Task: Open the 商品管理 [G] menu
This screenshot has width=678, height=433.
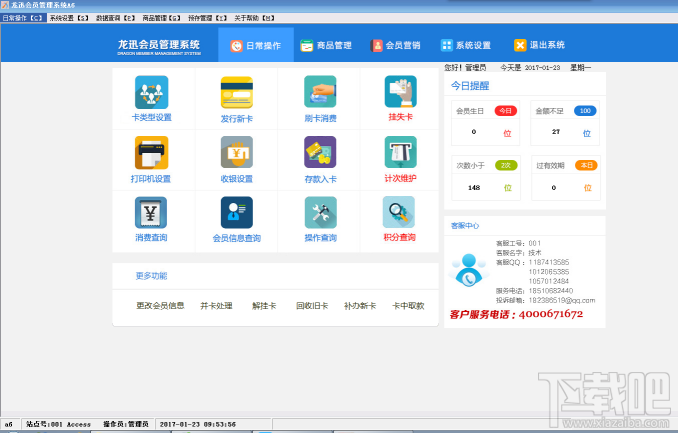Action: click(161, 18)
